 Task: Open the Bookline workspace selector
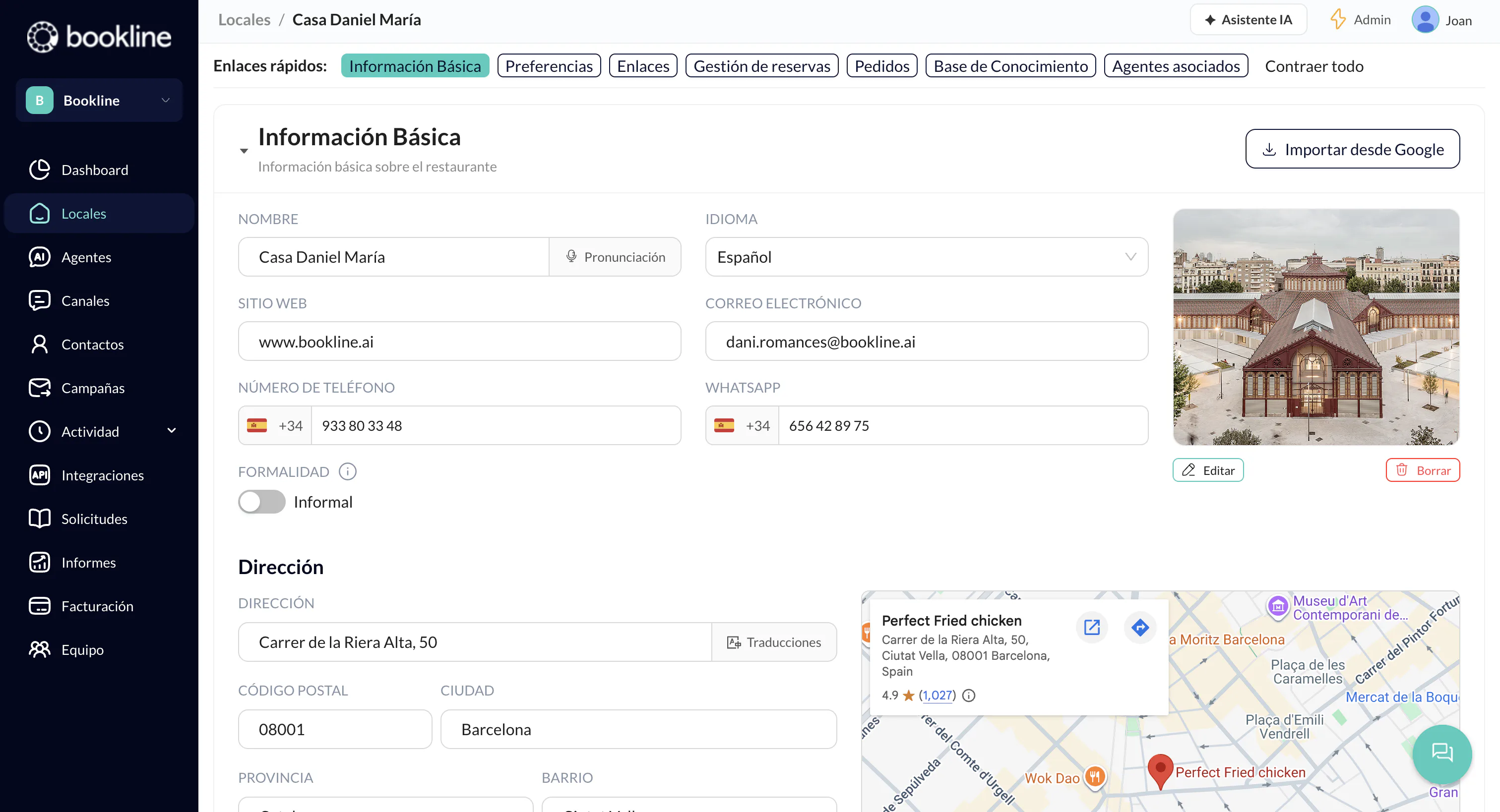pos(99,100)
